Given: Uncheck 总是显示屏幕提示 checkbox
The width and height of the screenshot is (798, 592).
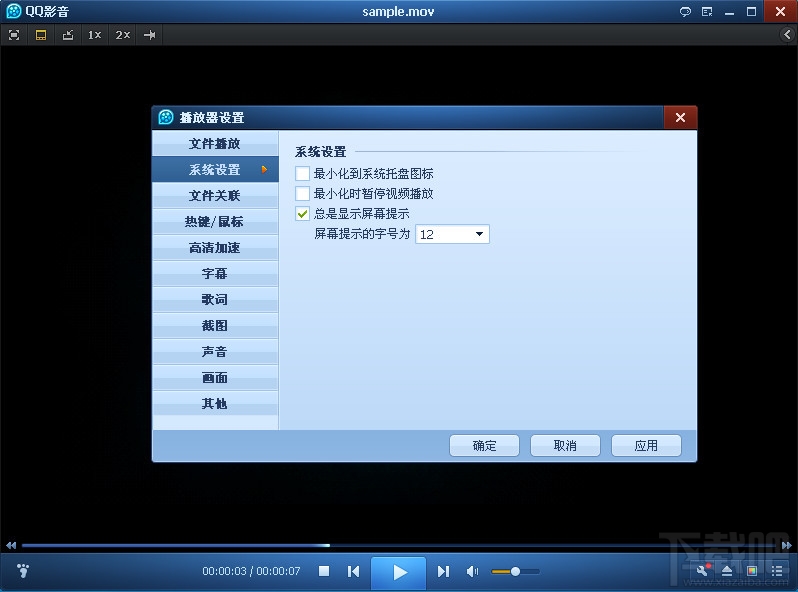Looking at the screenshot, I should [x=302, y=214].
